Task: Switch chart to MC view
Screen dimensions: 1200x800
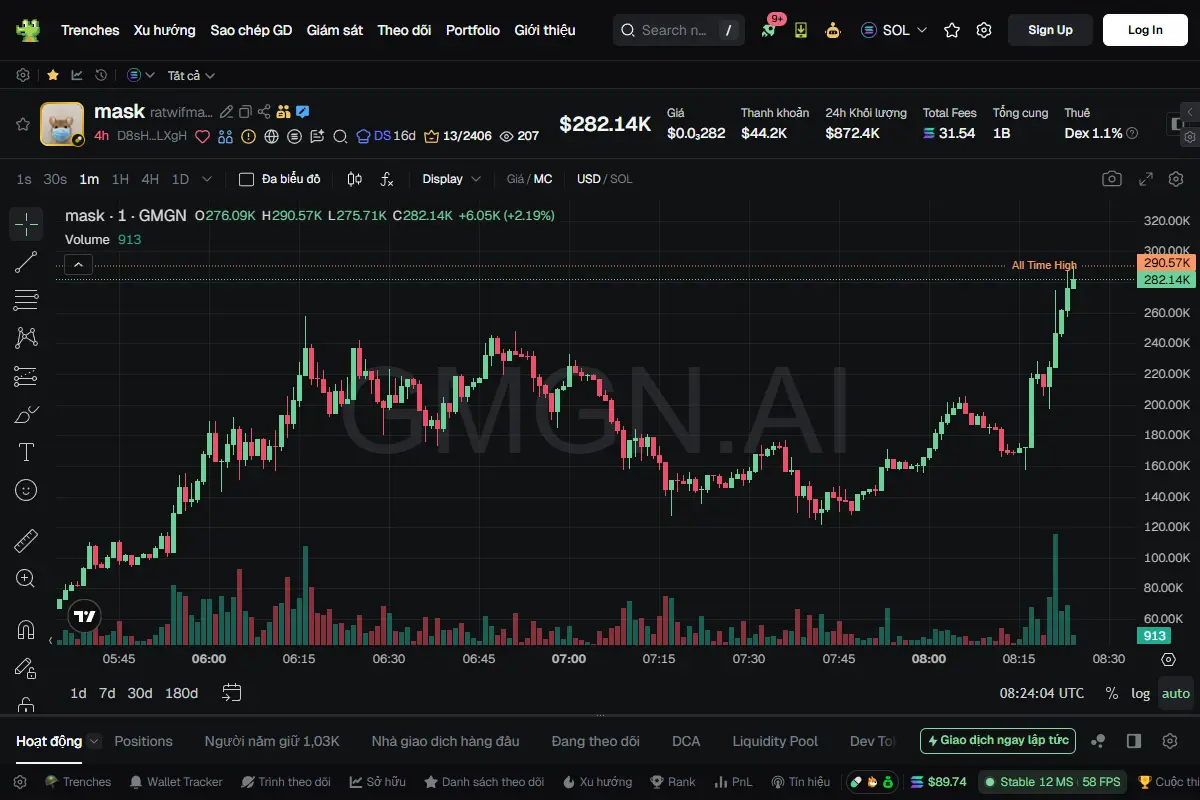Action: [543, 179]
